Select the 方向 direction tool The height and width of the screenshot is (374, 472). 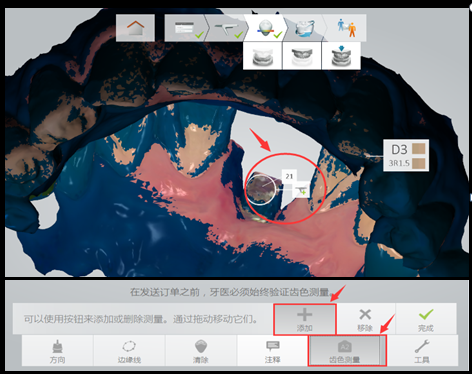[x=58, y=351]
